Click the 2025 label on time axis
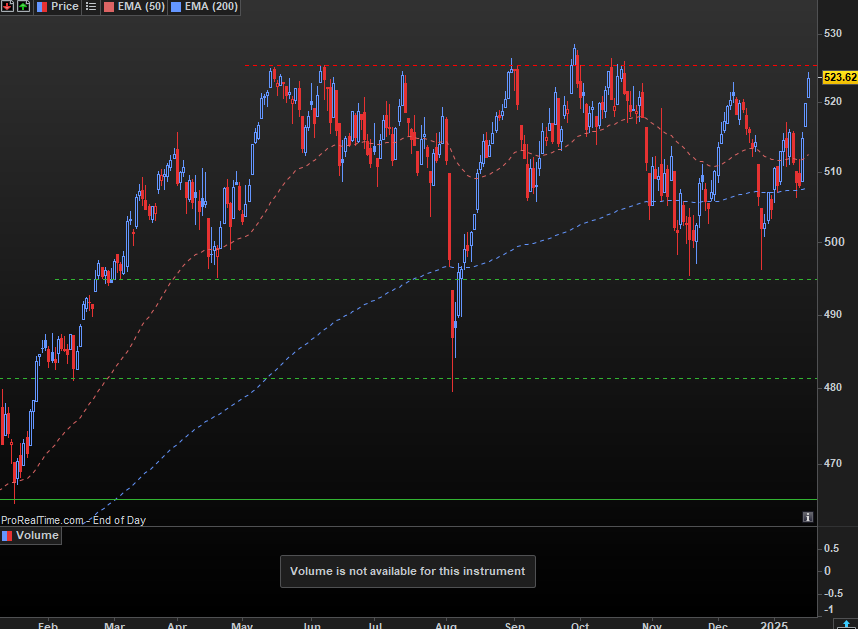Viewport: 858px width, 629px height. click(x=774, y=625)
